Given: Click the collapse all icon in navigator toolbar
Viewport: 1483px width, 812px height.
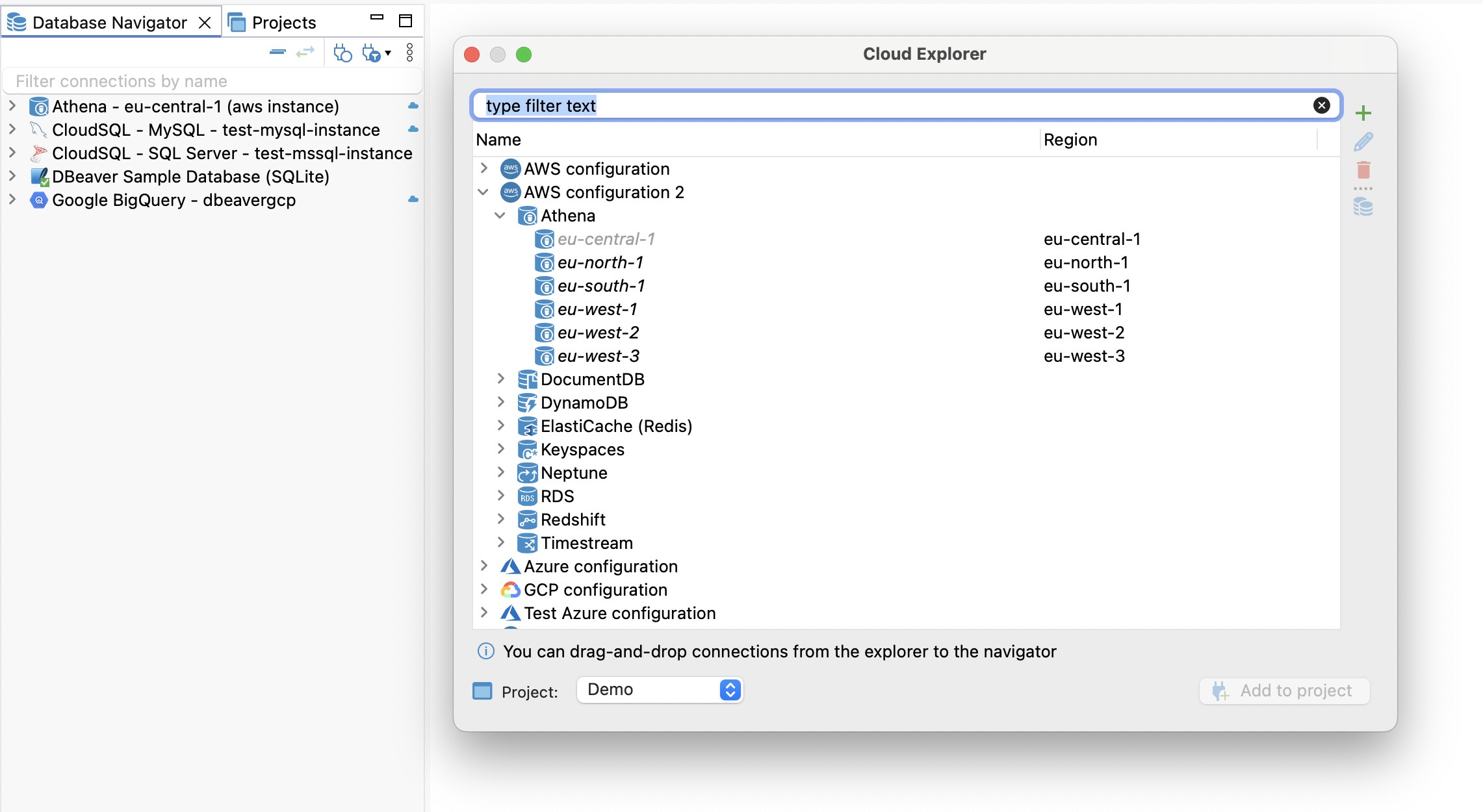Looking at the screenshot, I should click(277, 52).
